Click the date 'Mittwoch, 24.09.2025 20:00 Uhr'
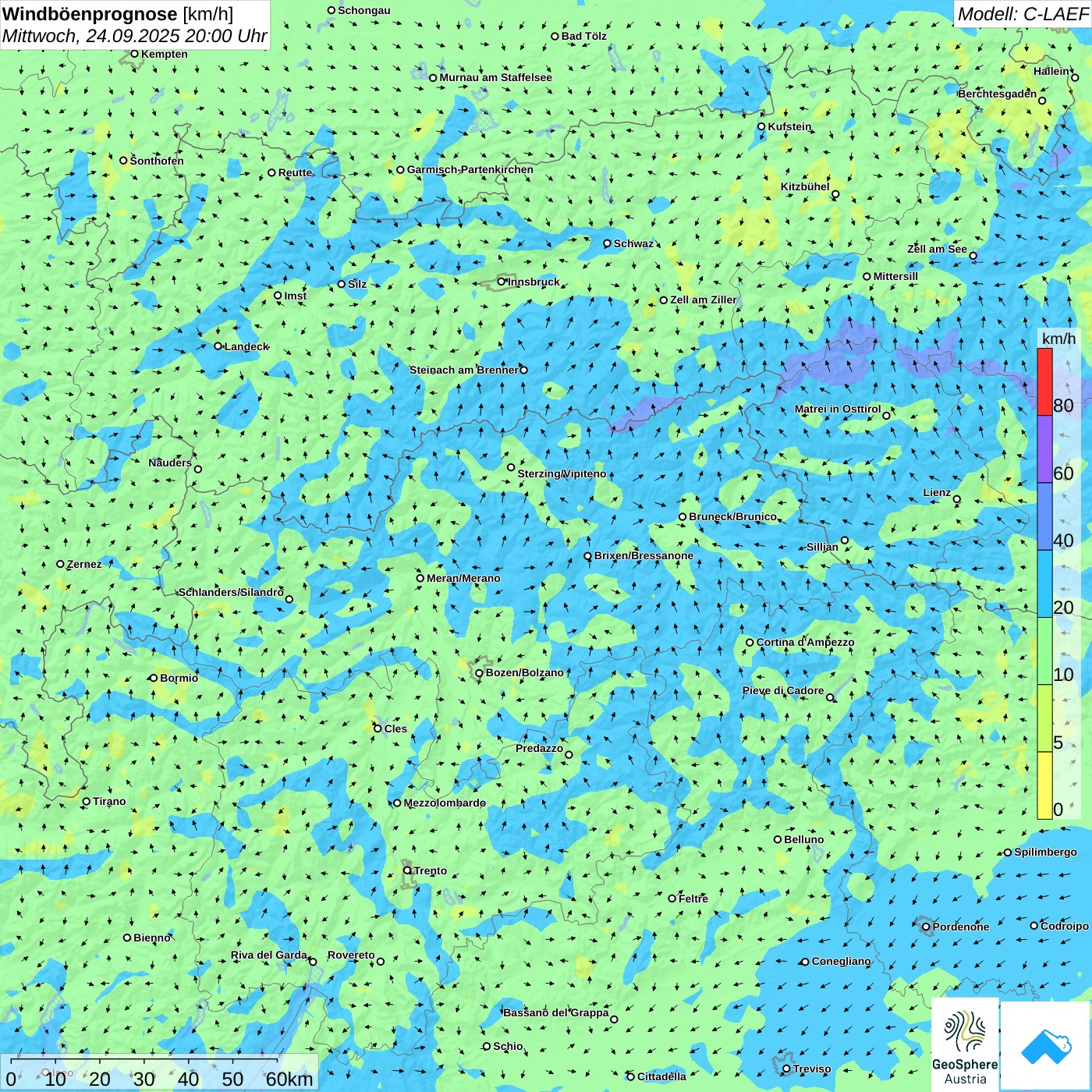Screen dimensions: 1092x1092 click(135, 36)
